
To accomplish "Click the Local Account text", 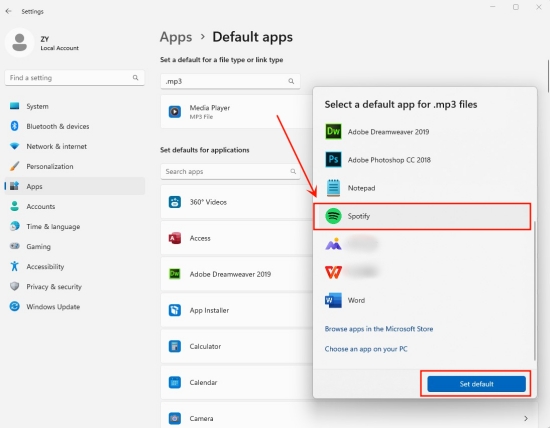I will [x=59, y=48].
